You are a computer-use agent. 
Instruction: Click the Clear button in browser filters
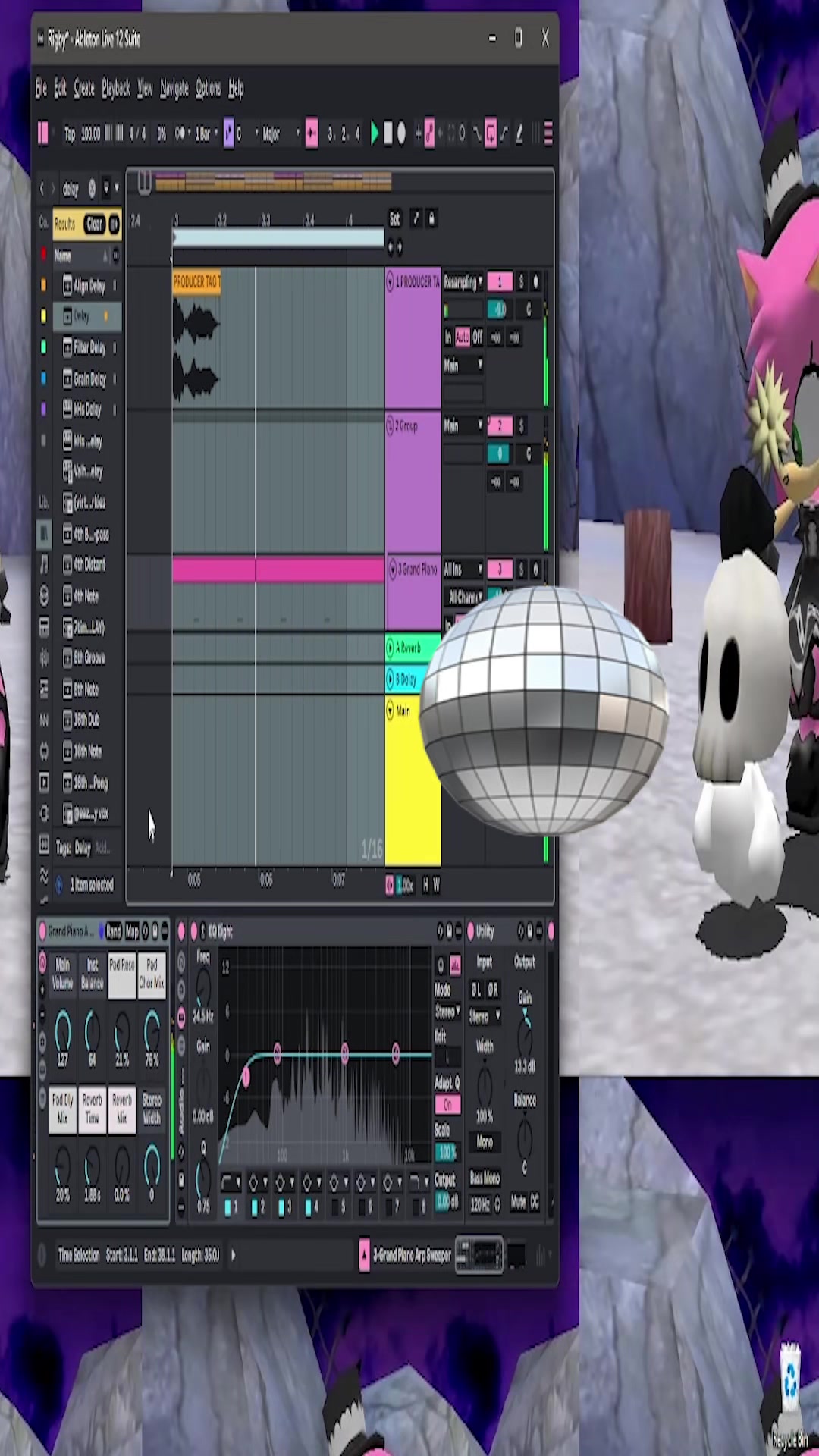pyautogui.click(x=95, y=224)
